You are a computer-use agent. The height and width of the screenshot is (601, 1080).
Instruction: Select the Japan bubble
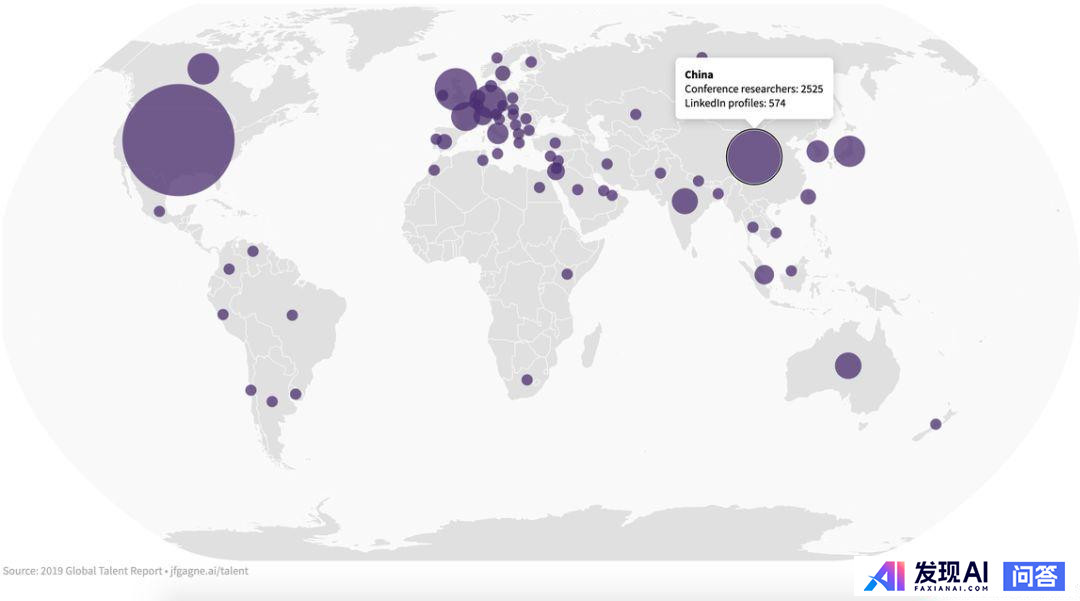pyautogui.click(x=849, y=151)
